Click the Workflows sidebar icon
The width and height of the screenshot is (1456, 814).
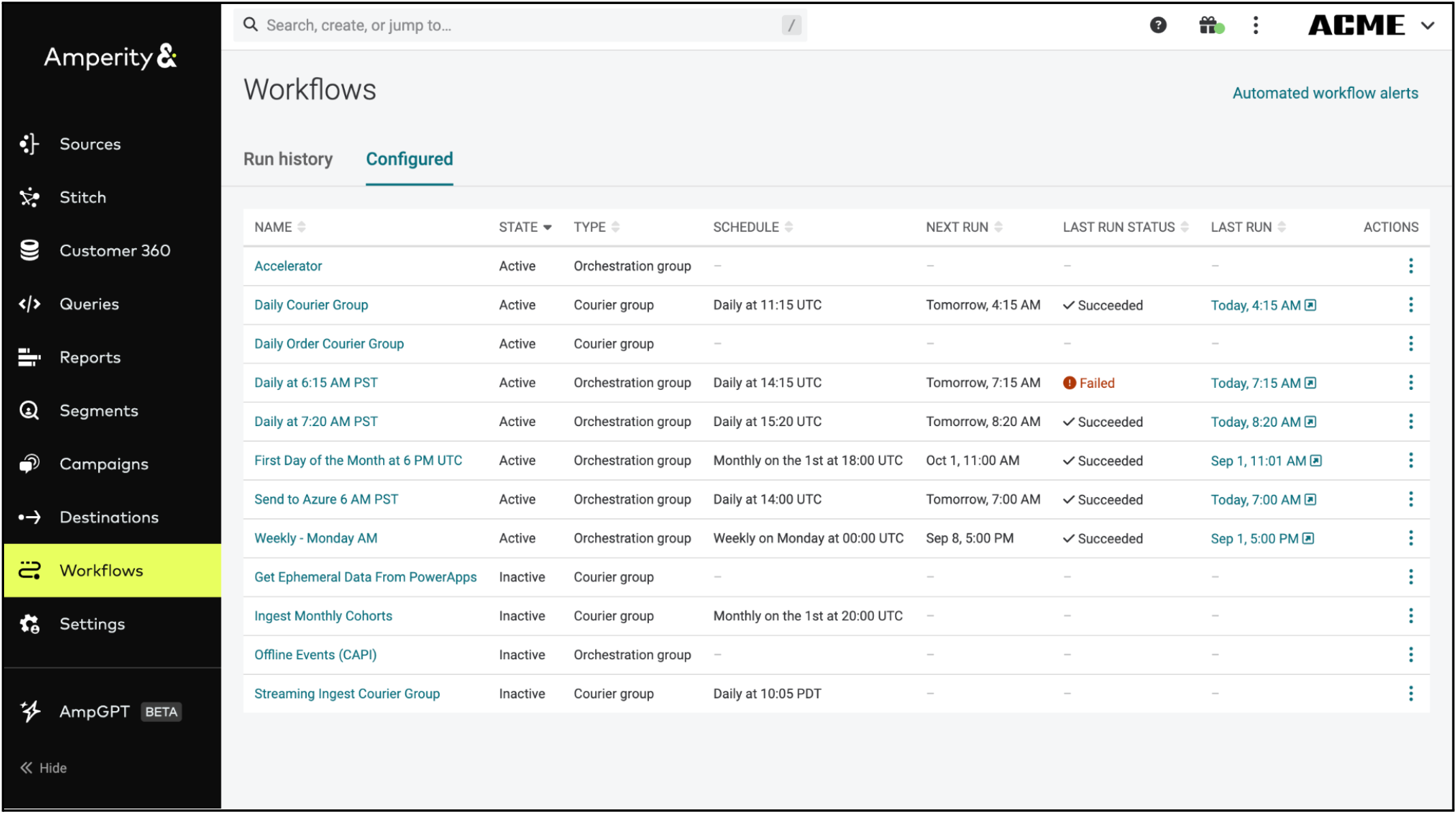[29, 571]
